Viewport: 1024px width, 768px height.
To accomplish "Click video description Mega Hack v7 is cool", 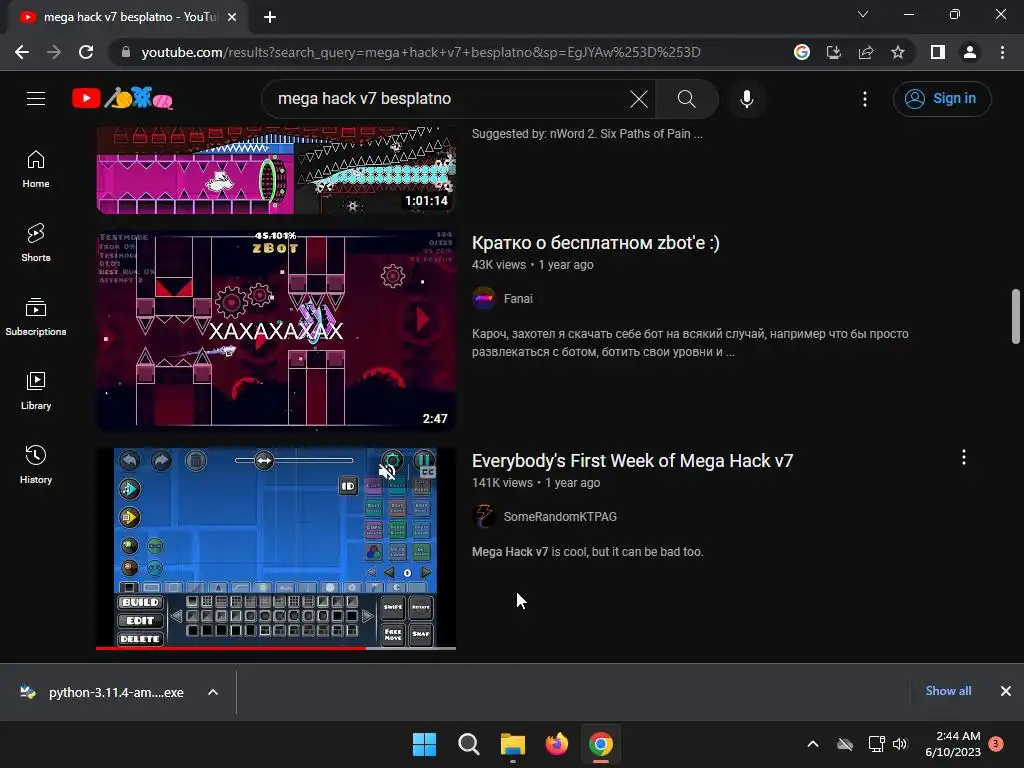I will pos(587,552).
